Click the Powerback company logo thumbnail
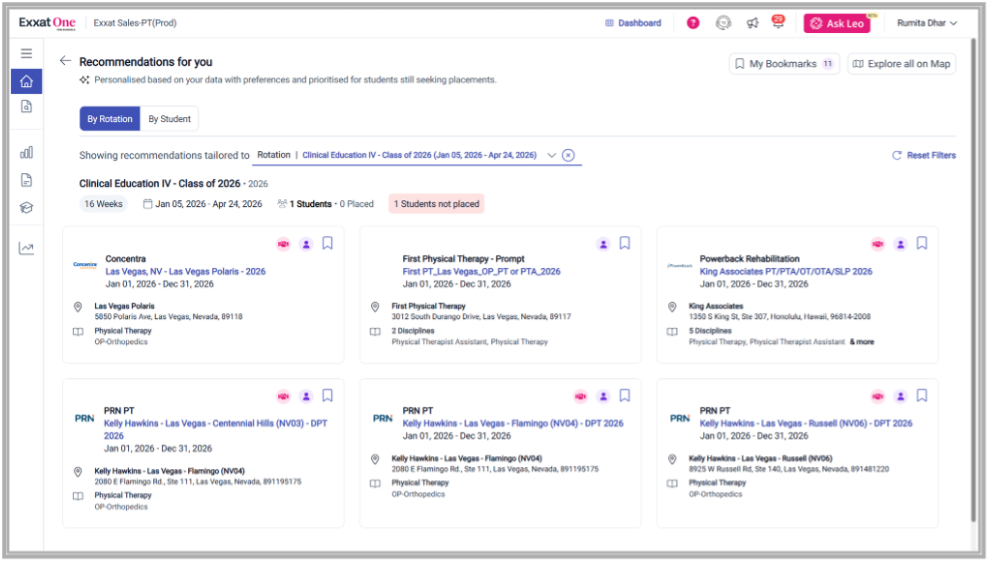 (680, 266)
